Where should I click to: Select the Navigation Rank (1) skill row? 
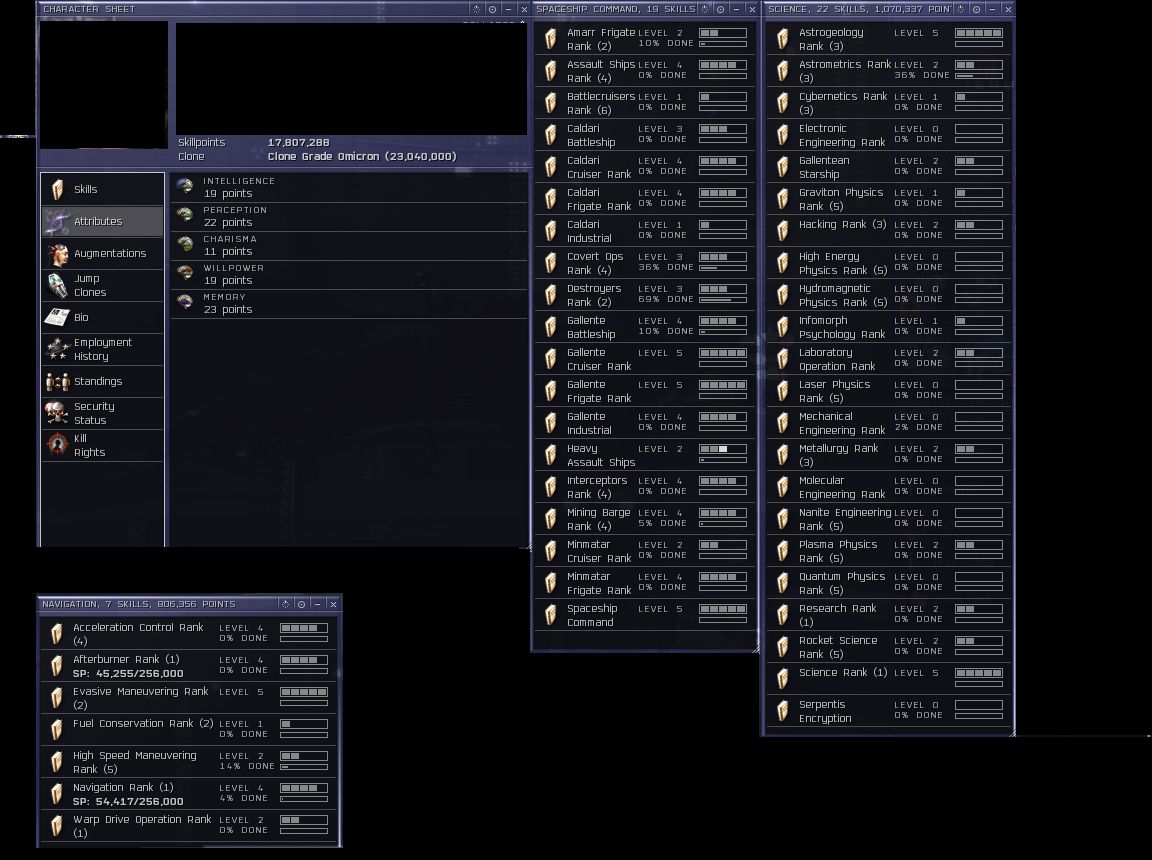[189, 794]
